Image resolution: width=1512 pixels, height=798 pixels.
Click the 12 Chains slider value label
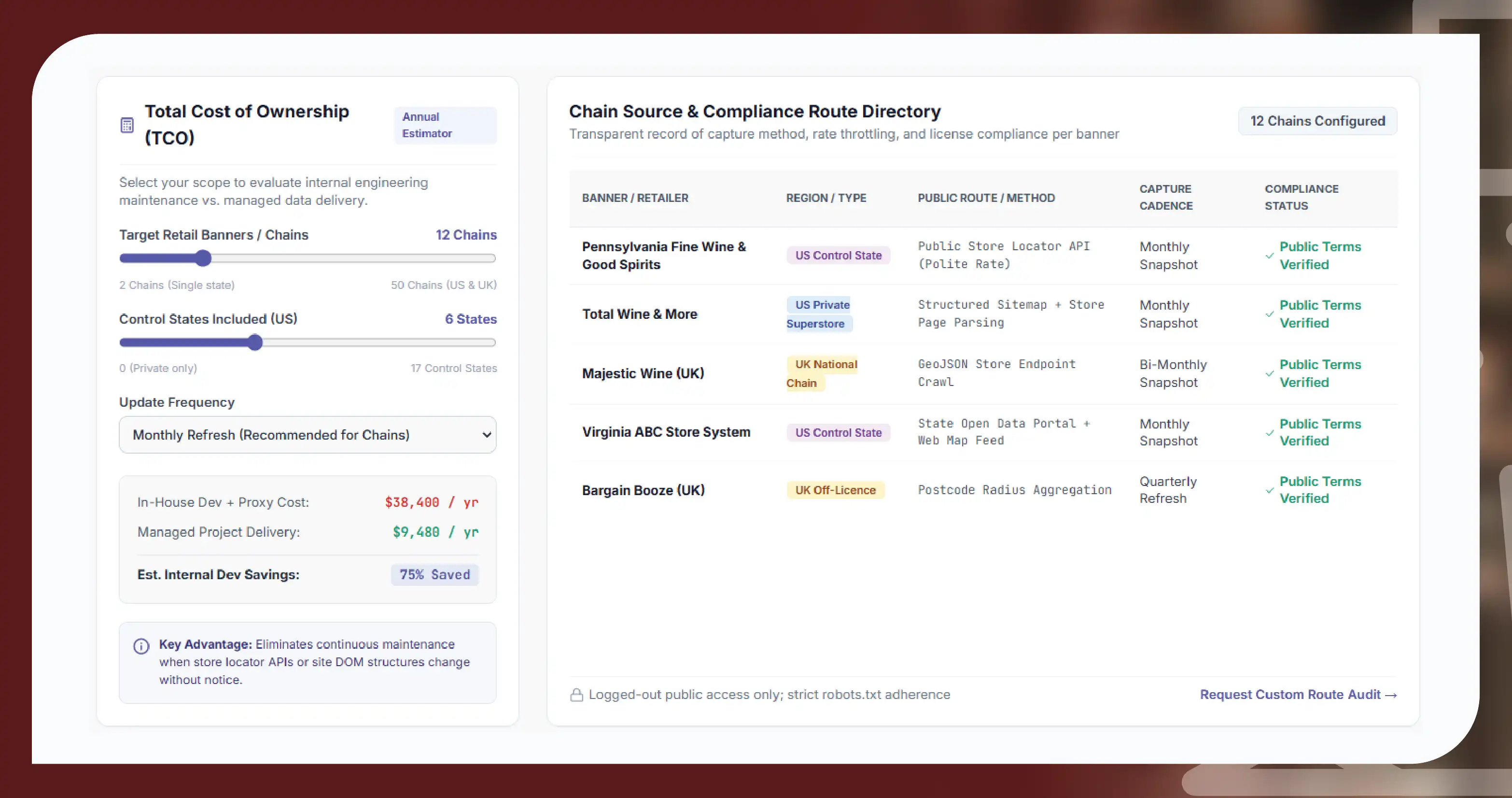[x=466, y=235]
